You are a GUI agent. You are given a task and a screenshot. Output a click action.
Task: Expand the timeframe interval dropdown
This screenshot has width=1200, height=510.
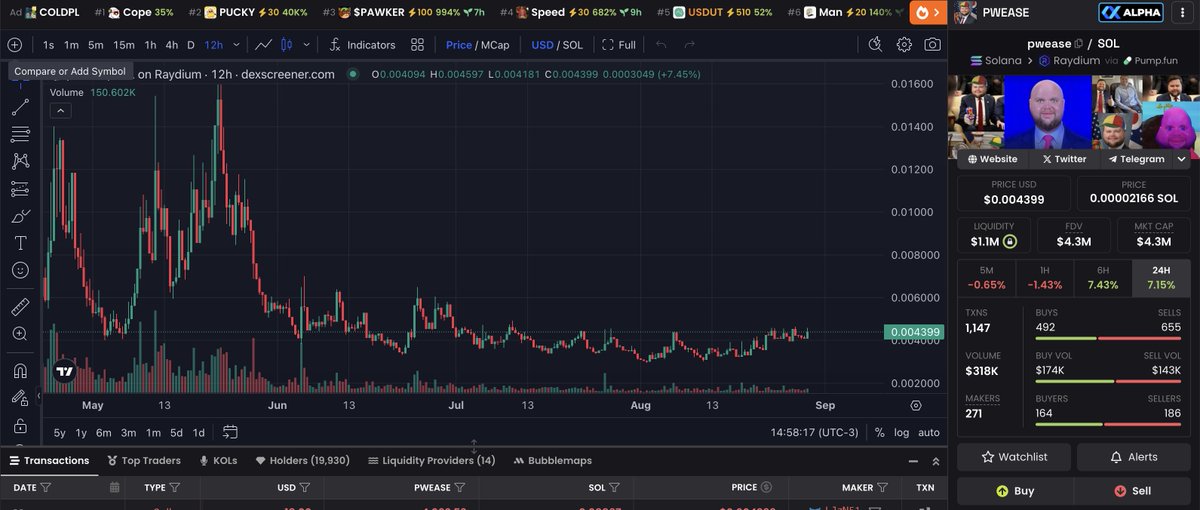pos(237,45)
